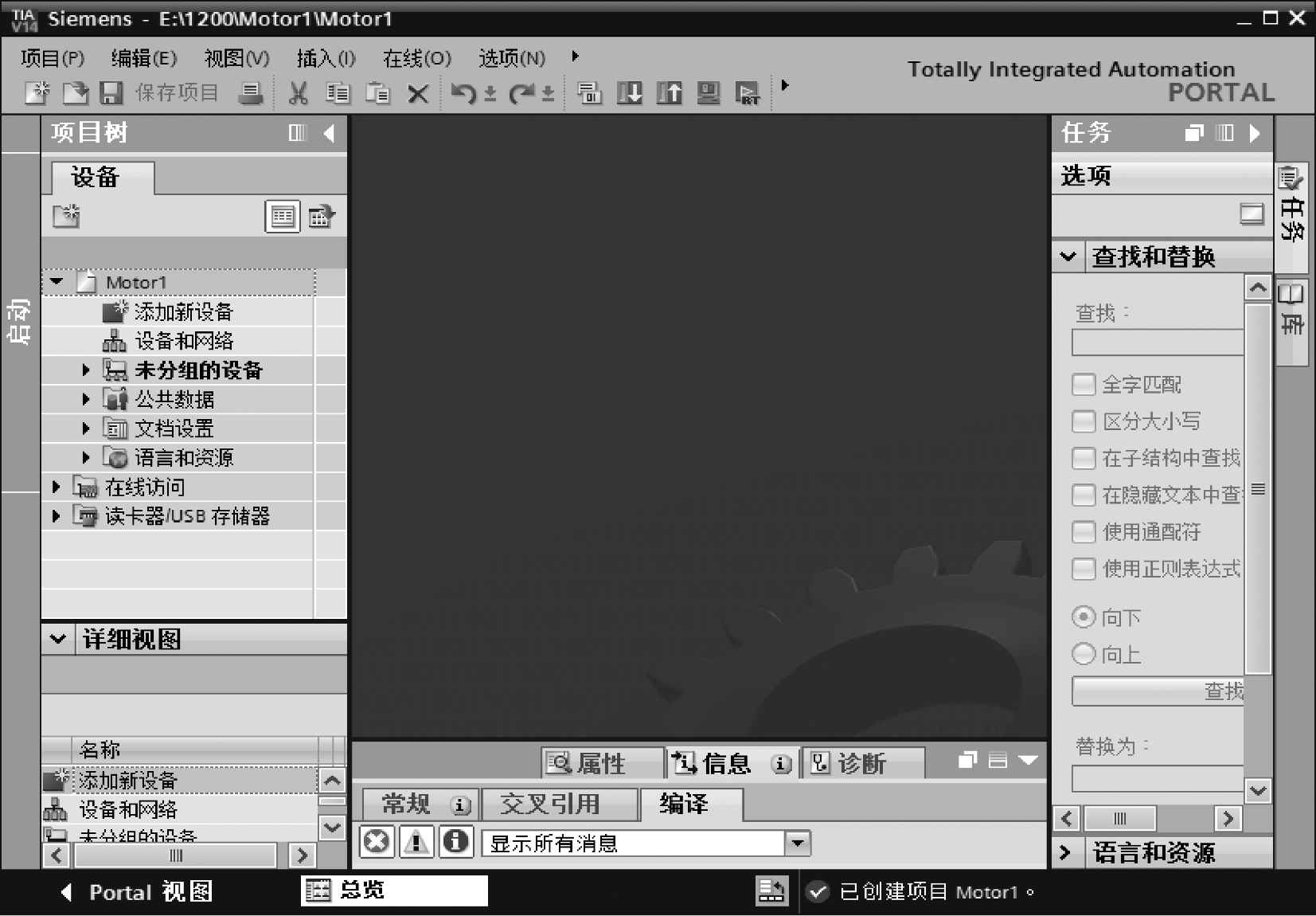Viewport: 1316px width, 916px height.
Task: Click the Download to device icon
Action: (x=630, y=93)
